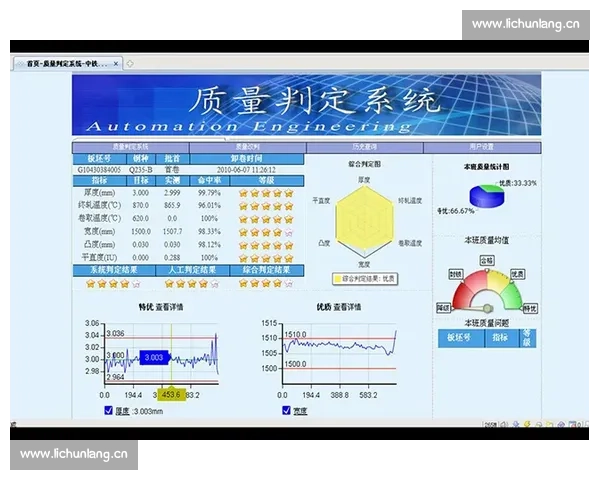The image size is (600, 480).
Task: Click the 板坯号 header in top table
Action: [x=99, y=159]
